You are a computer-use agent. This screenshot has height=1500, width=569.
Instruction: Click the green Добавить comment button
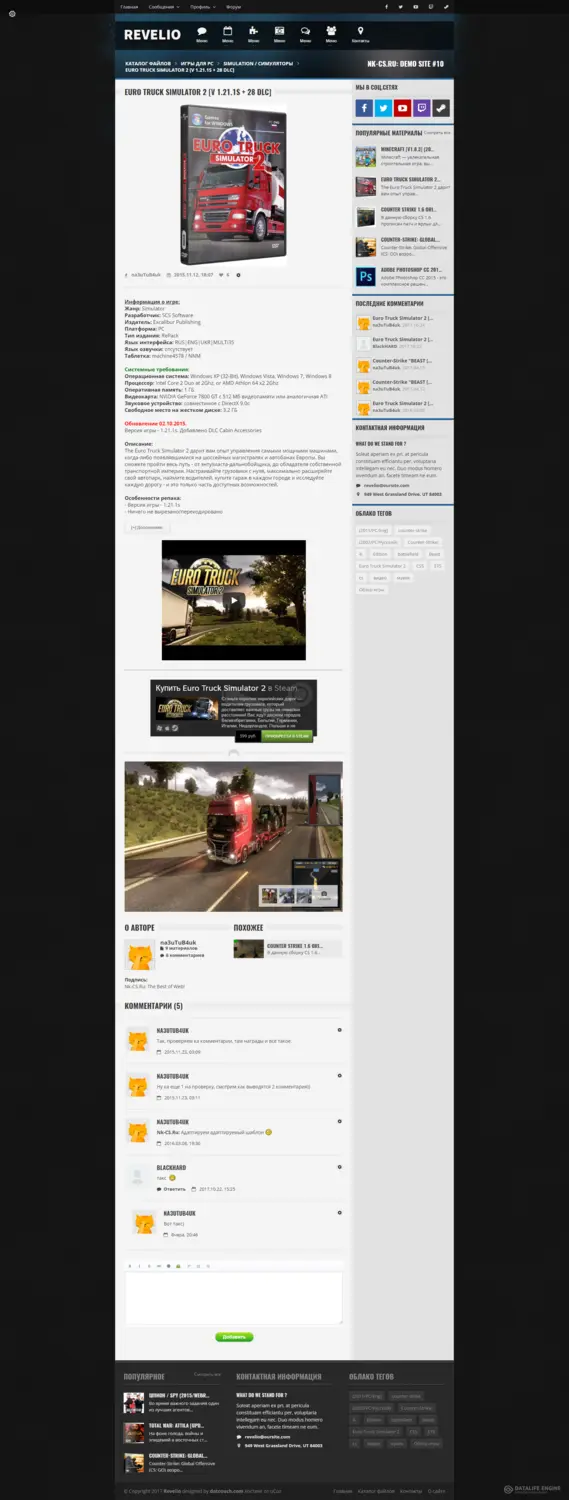coord(234,1337)
